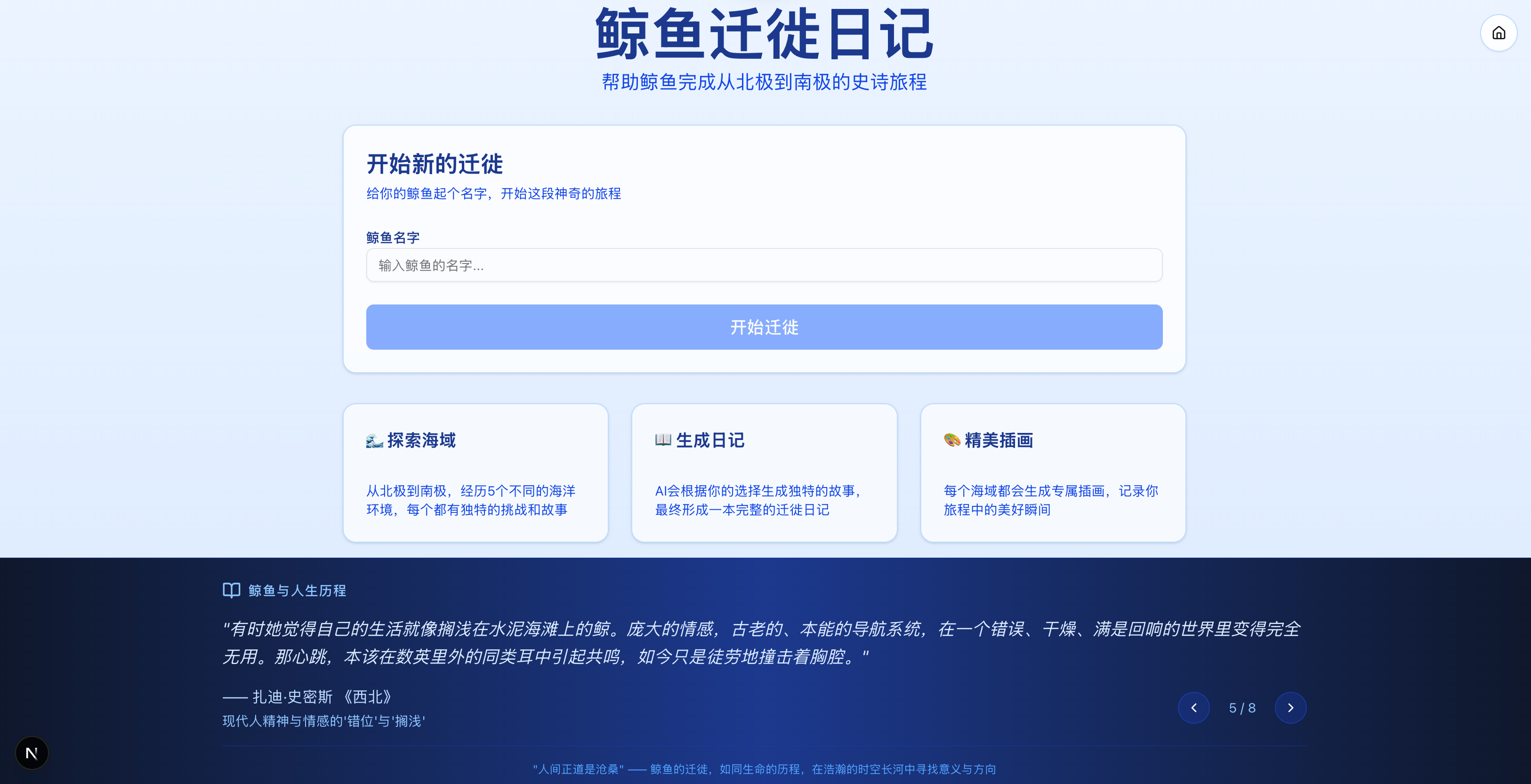1531x784 pixels.
Task: Click the open book icon beside 鲸鱼与人生历程
Action: coord(231,590)
